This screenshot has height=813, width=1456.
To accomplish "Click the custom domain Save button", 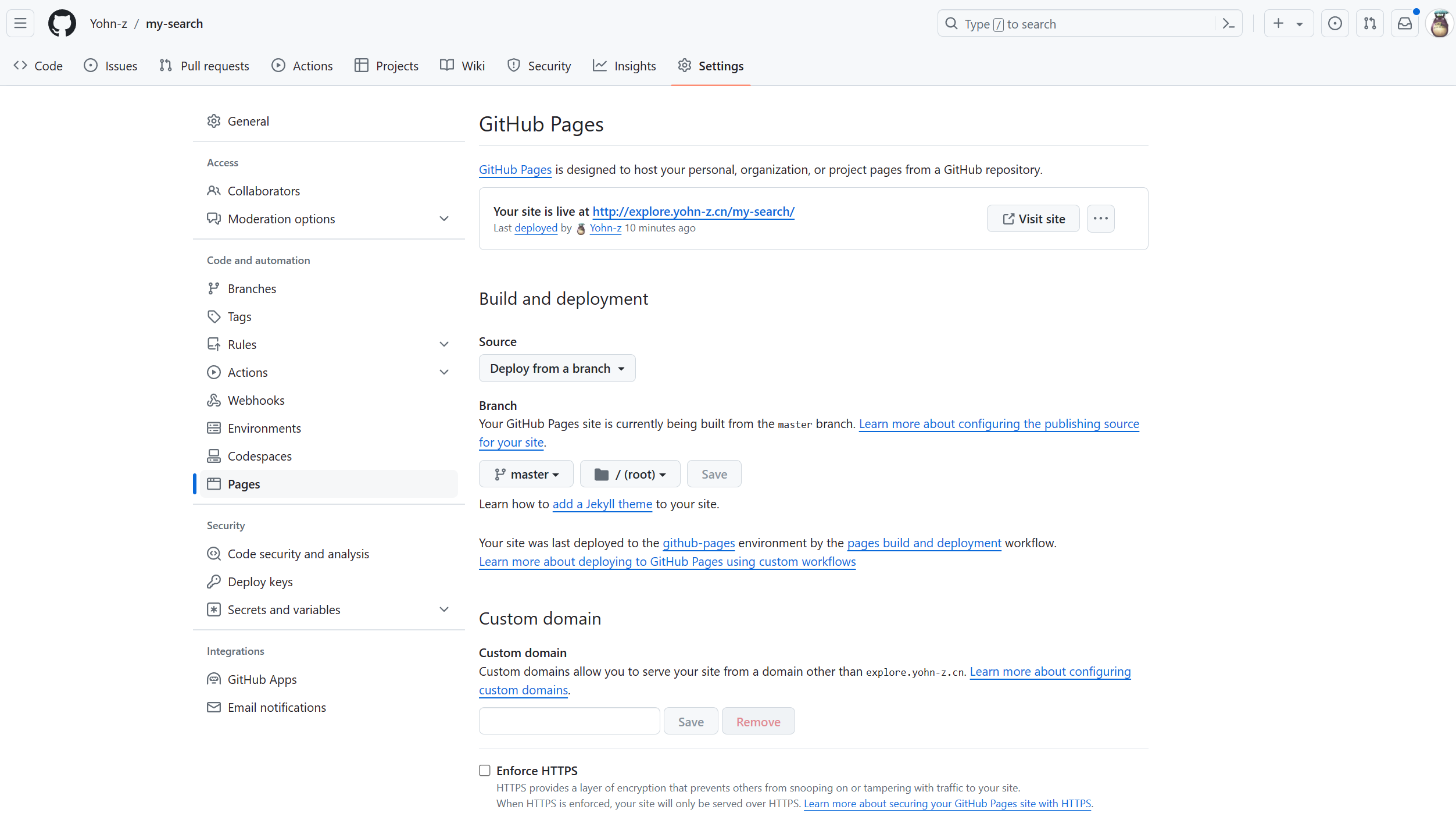I will 691,721.
